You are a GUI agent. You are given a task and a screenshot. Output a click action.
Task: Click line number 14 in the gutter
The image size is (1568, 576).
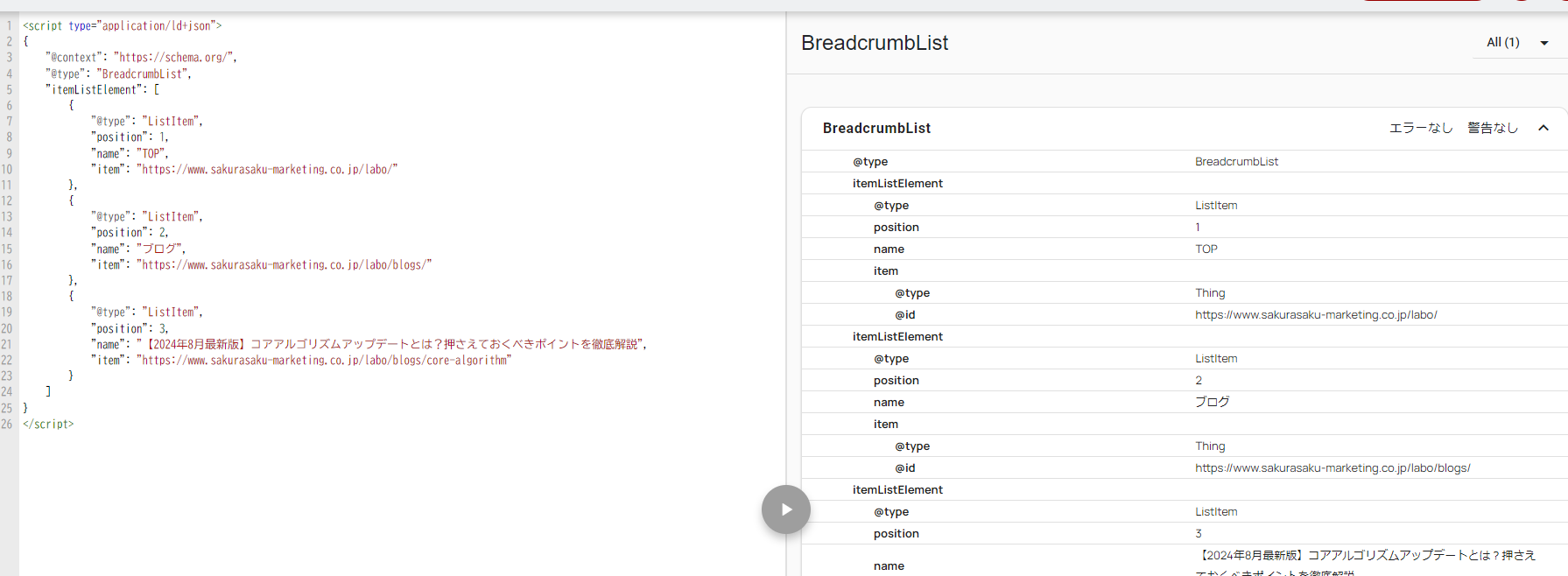tap(7, 232)
